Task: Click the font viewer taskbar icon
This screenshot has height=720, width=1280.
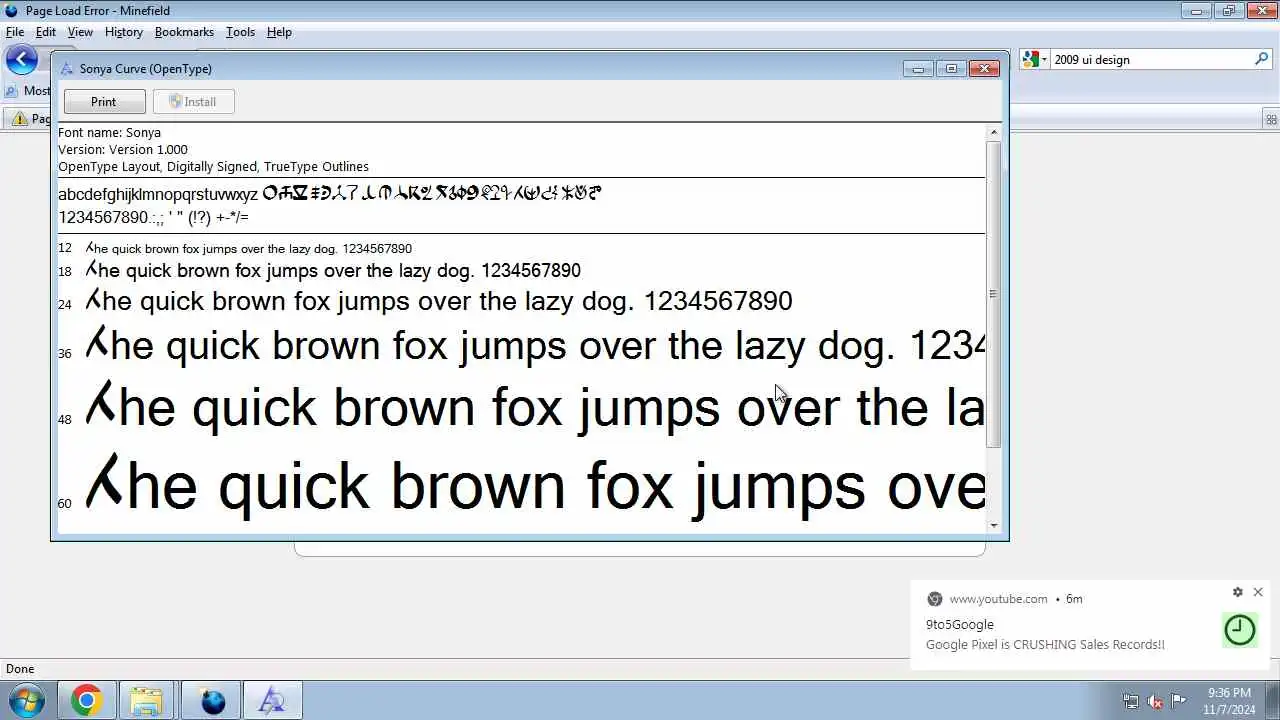Action: coord(271,701)
